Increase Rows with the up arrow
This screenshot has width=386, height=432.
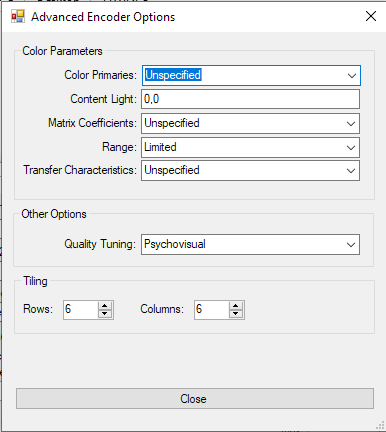[105, 306]
